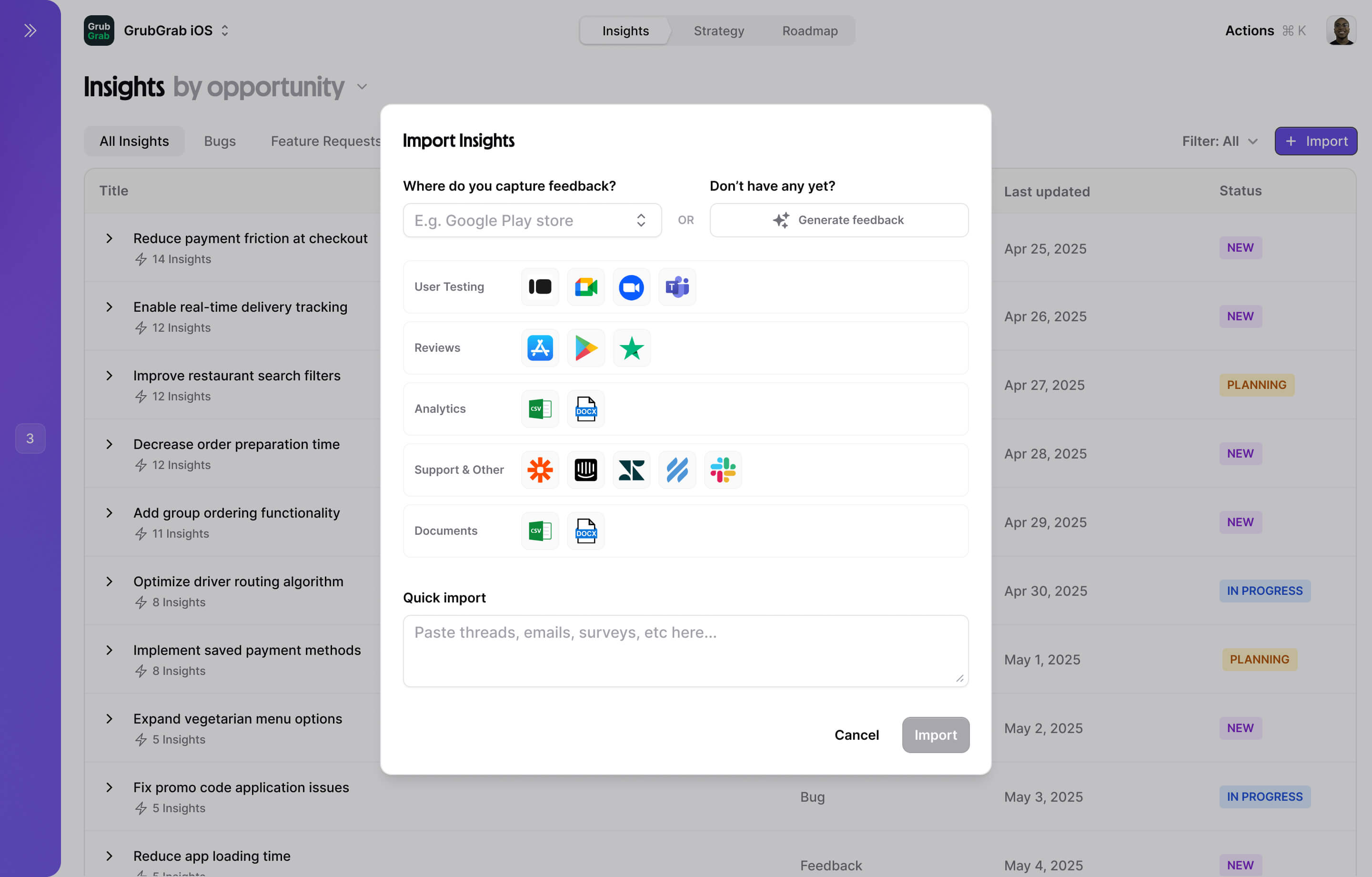Choose the Google Play store icon
Screen dimensions: 1372x877
(x=586, y=348)
